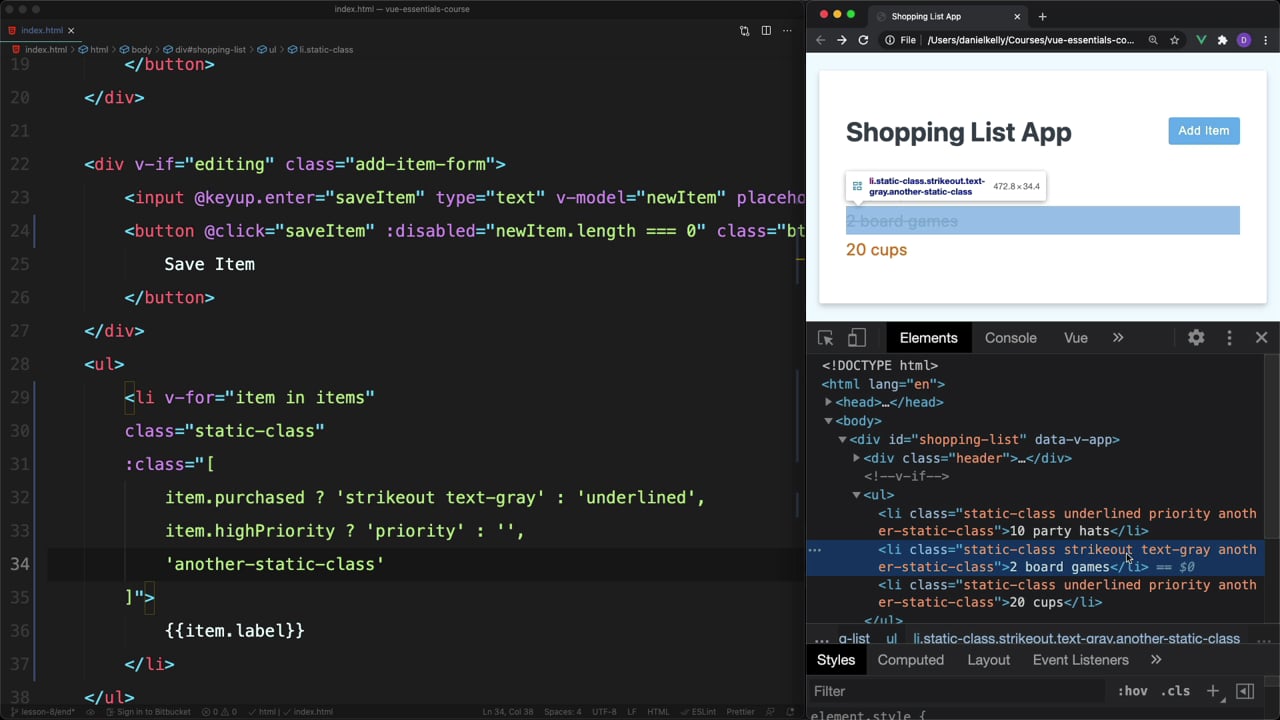
Task: Switch to the Console tab
Action: point(1010,338)
